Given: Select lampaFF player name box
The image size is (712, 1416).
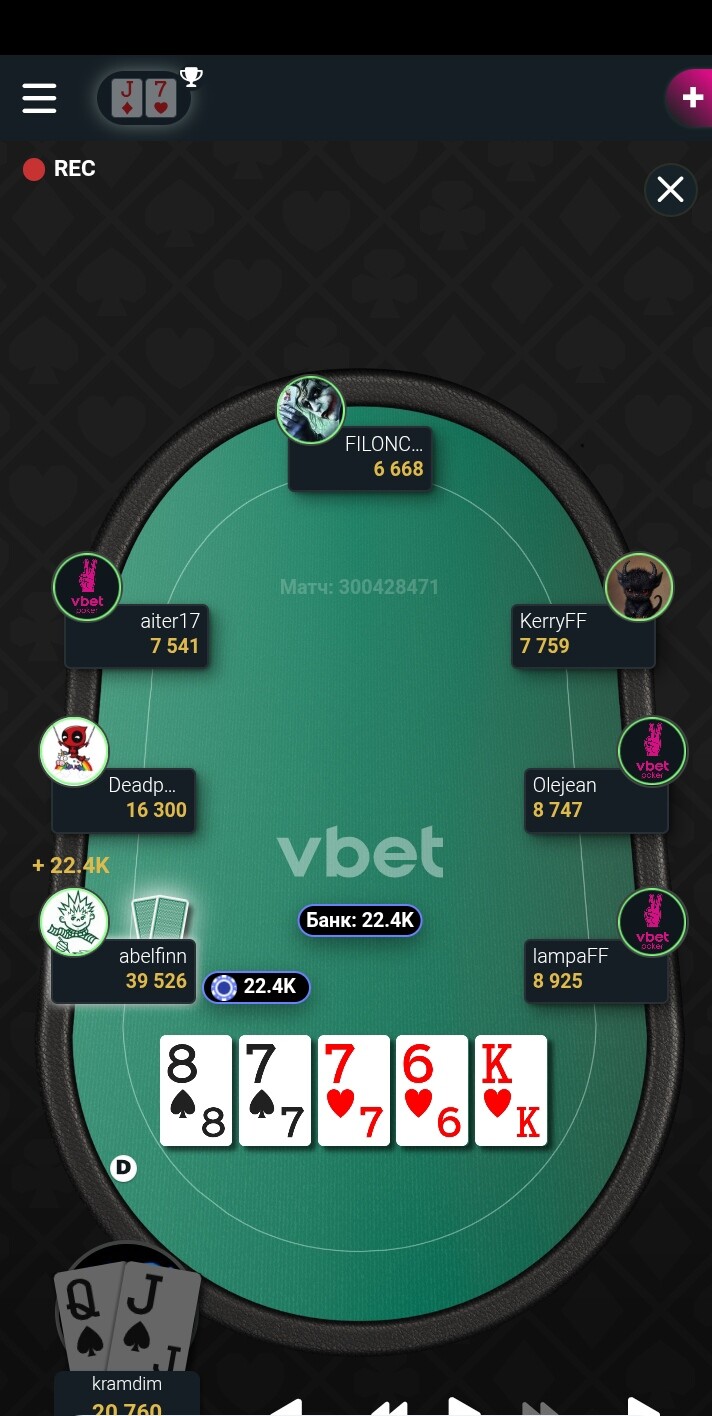Looking at the screenshot, I should click(596, 970).
